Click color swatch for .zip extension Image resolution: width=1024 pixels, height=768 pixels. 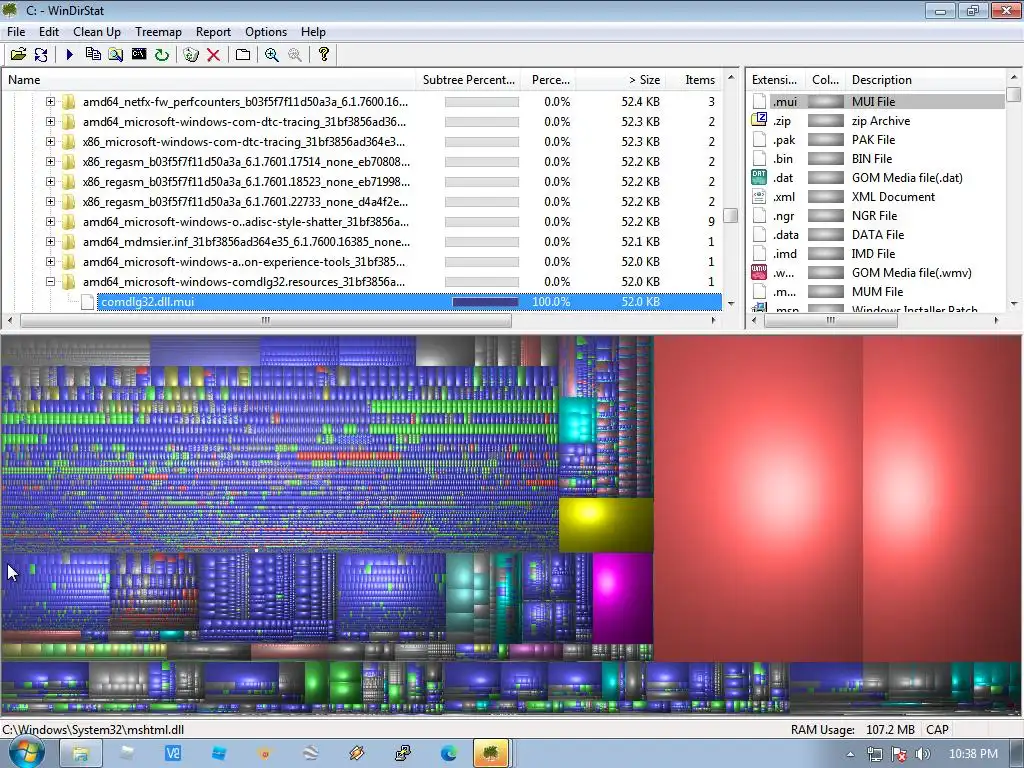[x=825, y=120]
